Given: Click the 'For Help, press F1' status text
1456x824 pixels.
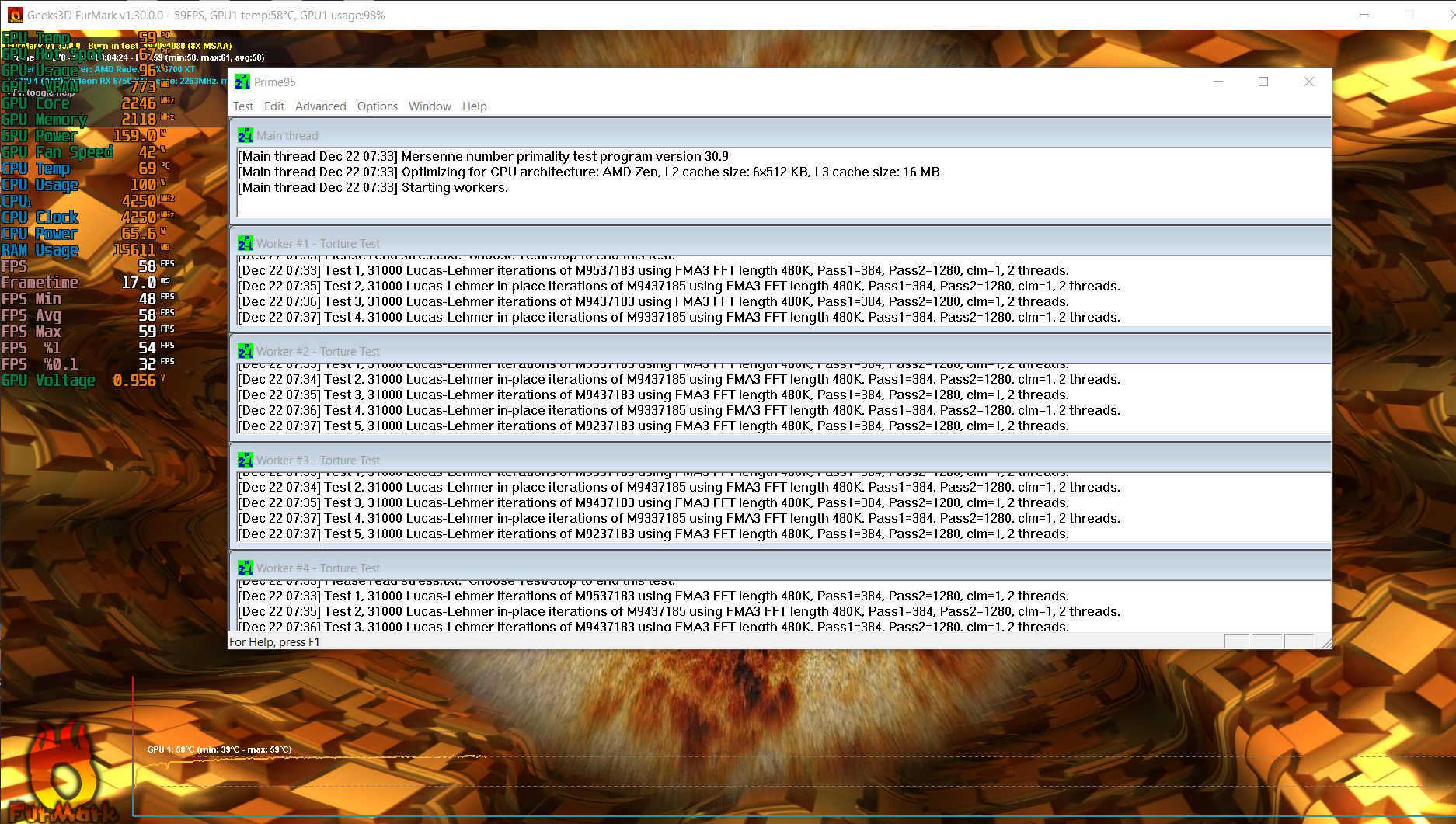Looking at the screenshot, I should point(274,641).
